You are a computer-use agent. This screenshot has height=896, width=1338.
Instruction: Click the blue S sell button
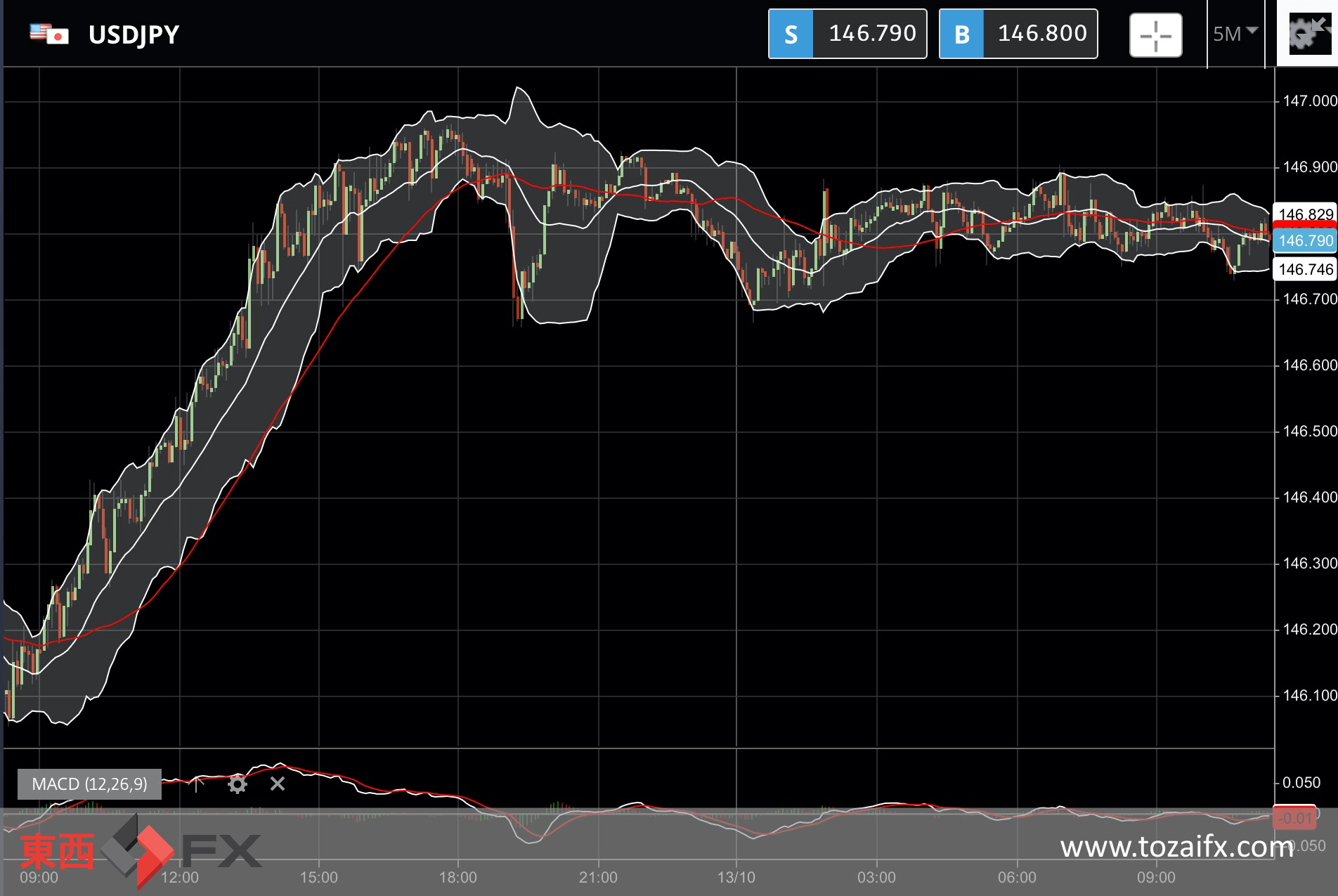click(791, 34)
